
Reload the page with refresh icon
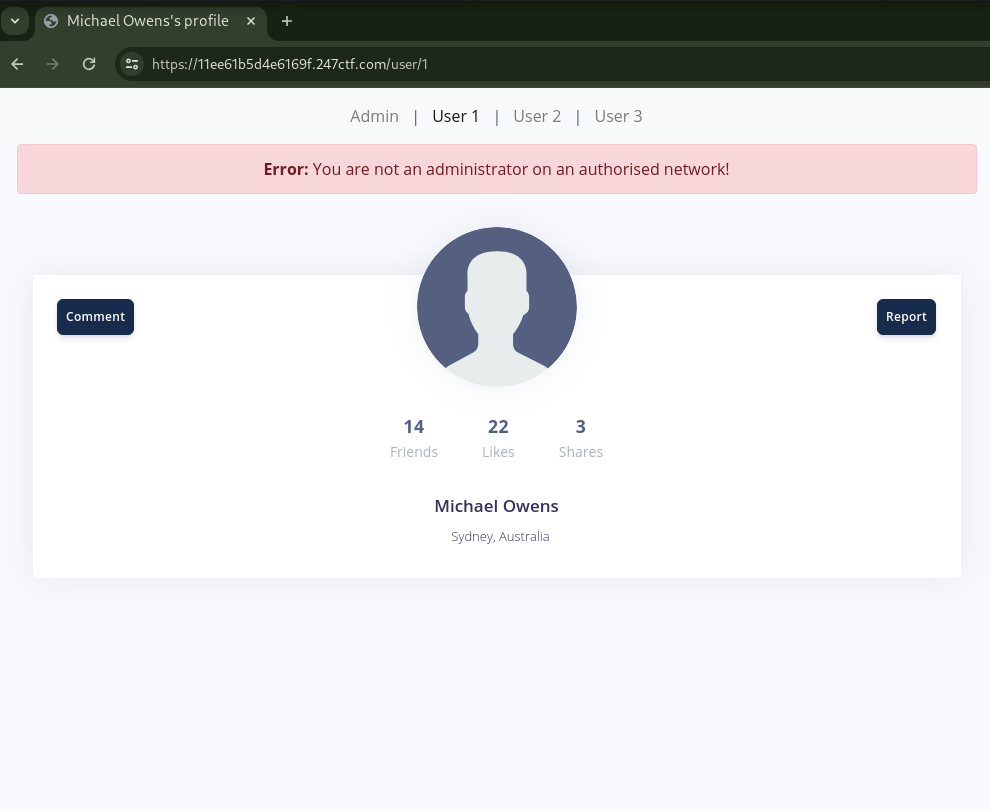89,64
